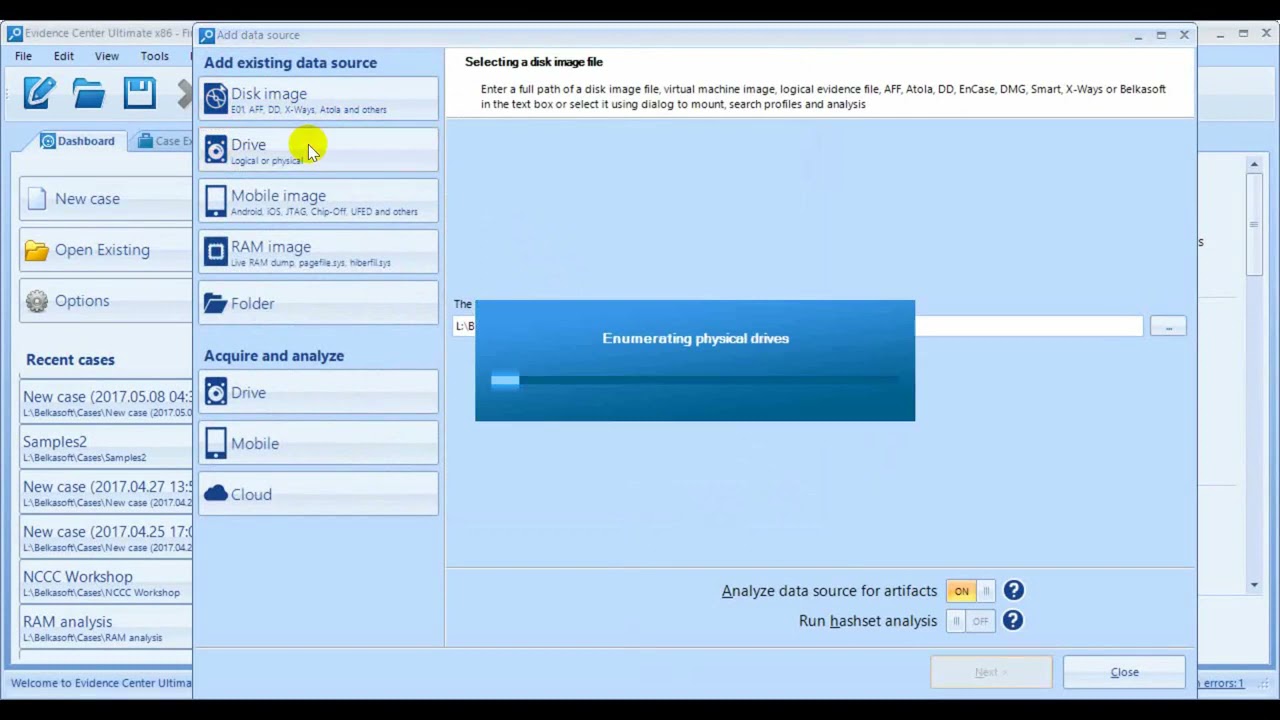Open recent case "New case (2017.05.08"

tap(106, 403)
